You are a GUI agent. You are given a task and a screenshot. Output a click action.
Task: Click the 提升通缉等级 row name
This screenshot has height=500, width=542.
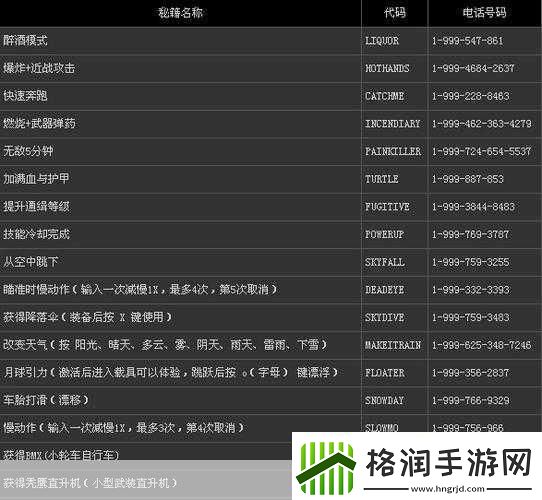[36, 207]
